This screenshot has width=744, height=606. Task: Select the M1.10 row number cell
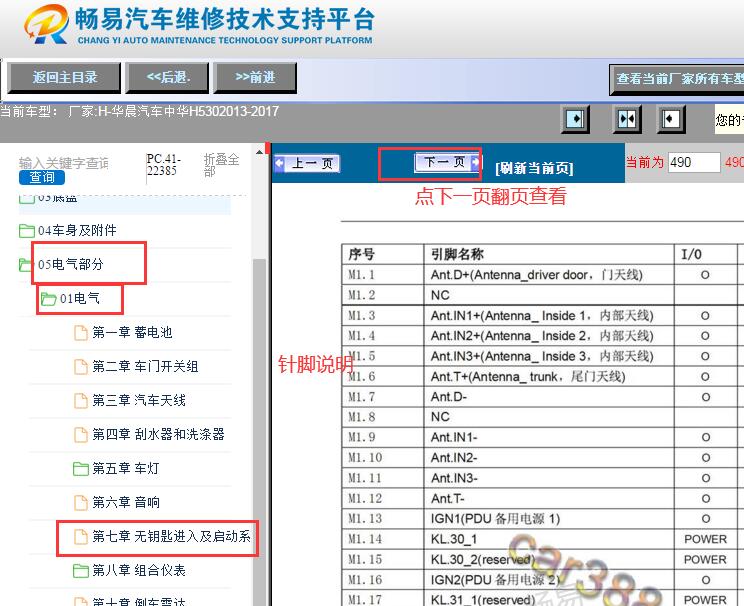[382, 458]
